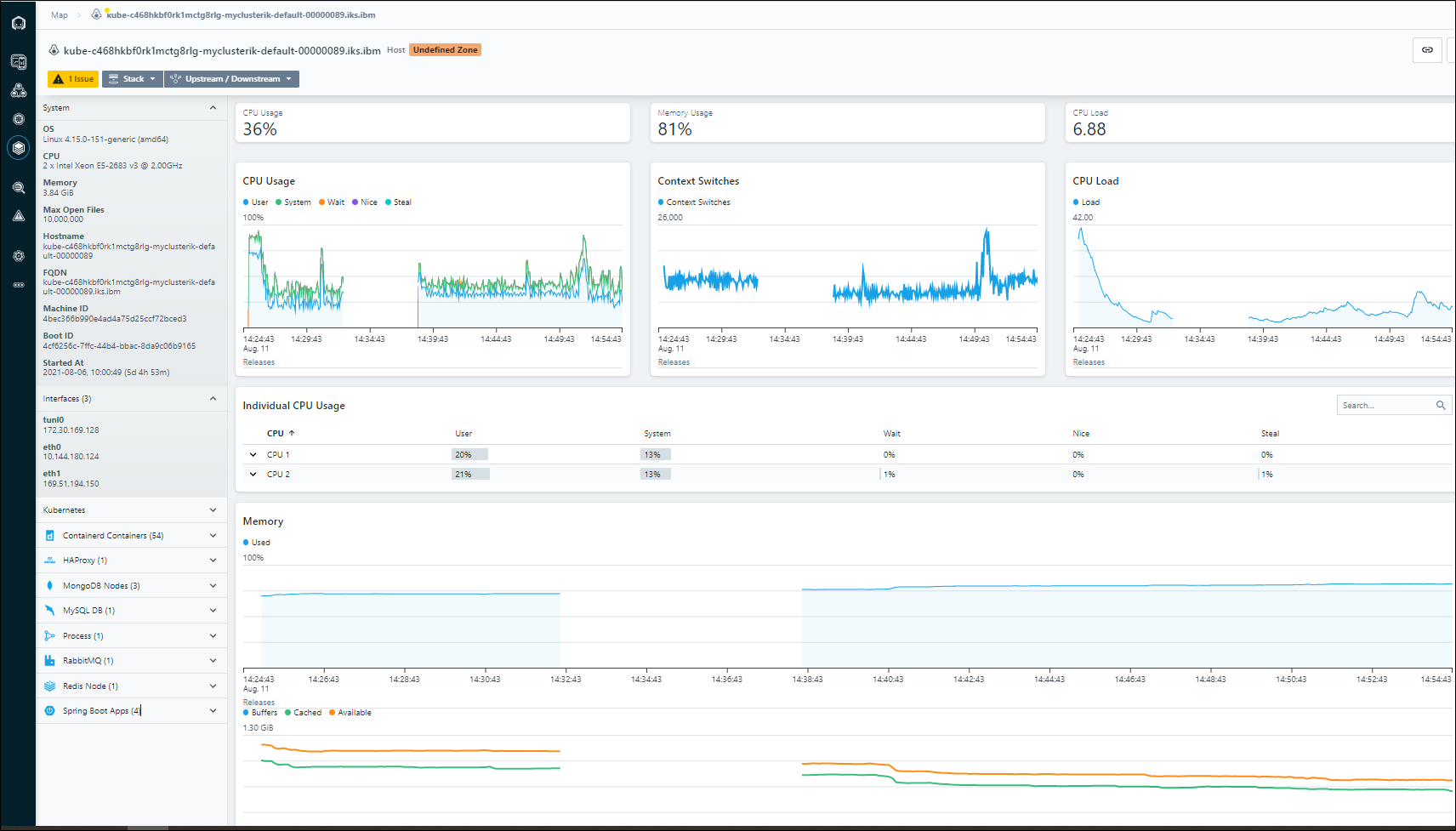Open the Instana home logo
Image resolution: width=1456 pixels, height=831 pixels.
click(x=18, y=23)
